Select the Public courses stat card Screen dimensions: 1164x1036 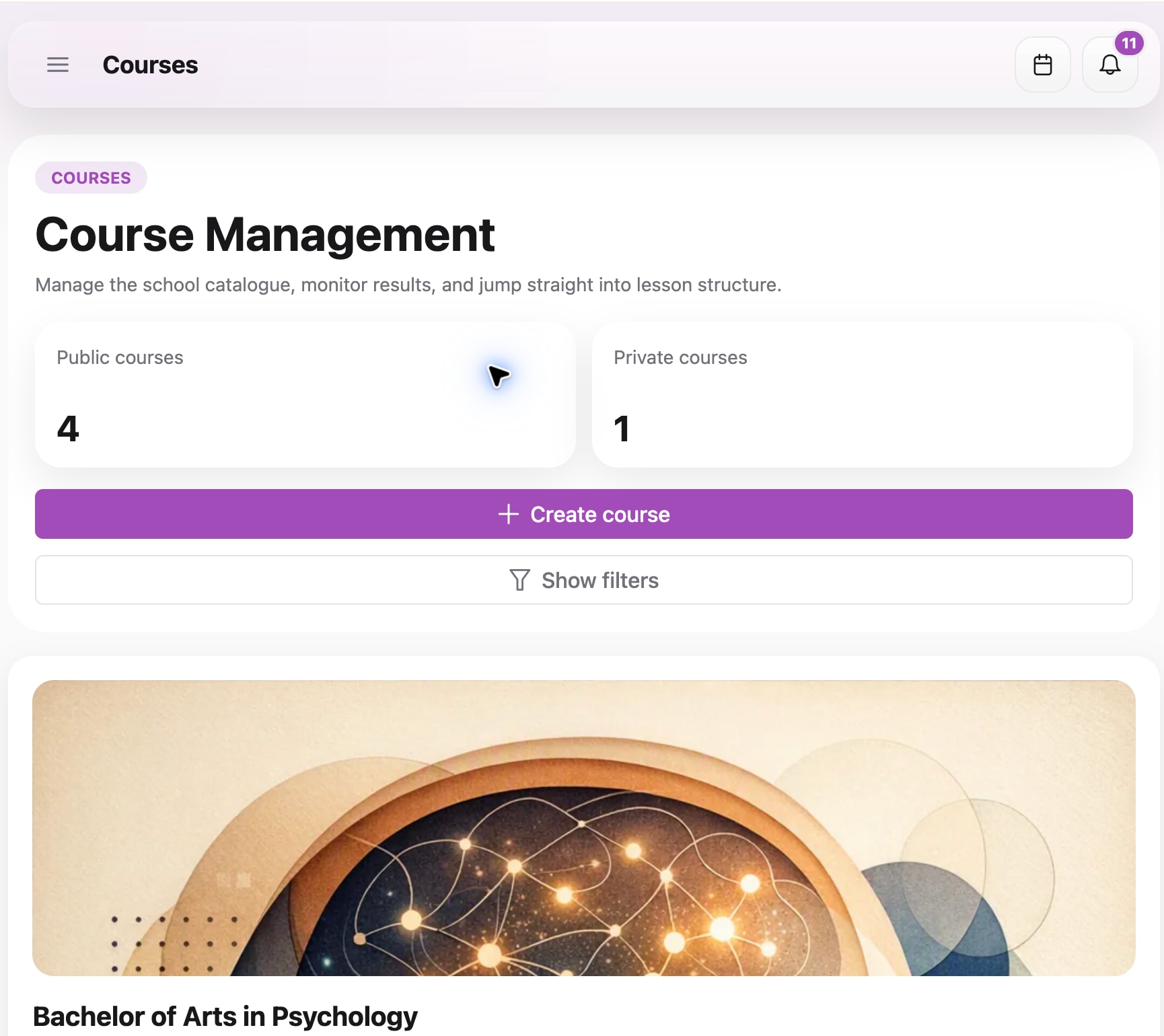coord(305,395)
